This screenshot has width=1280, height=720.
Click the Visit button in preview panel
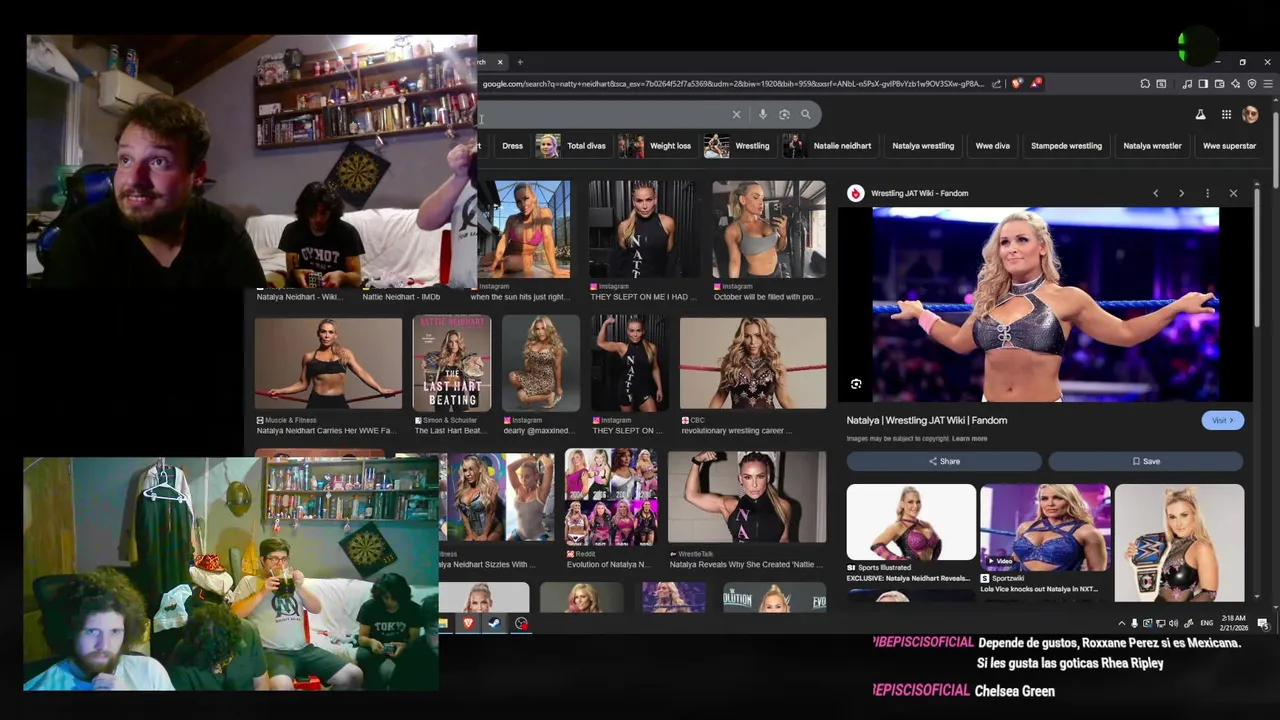[x=1223, y=421]
